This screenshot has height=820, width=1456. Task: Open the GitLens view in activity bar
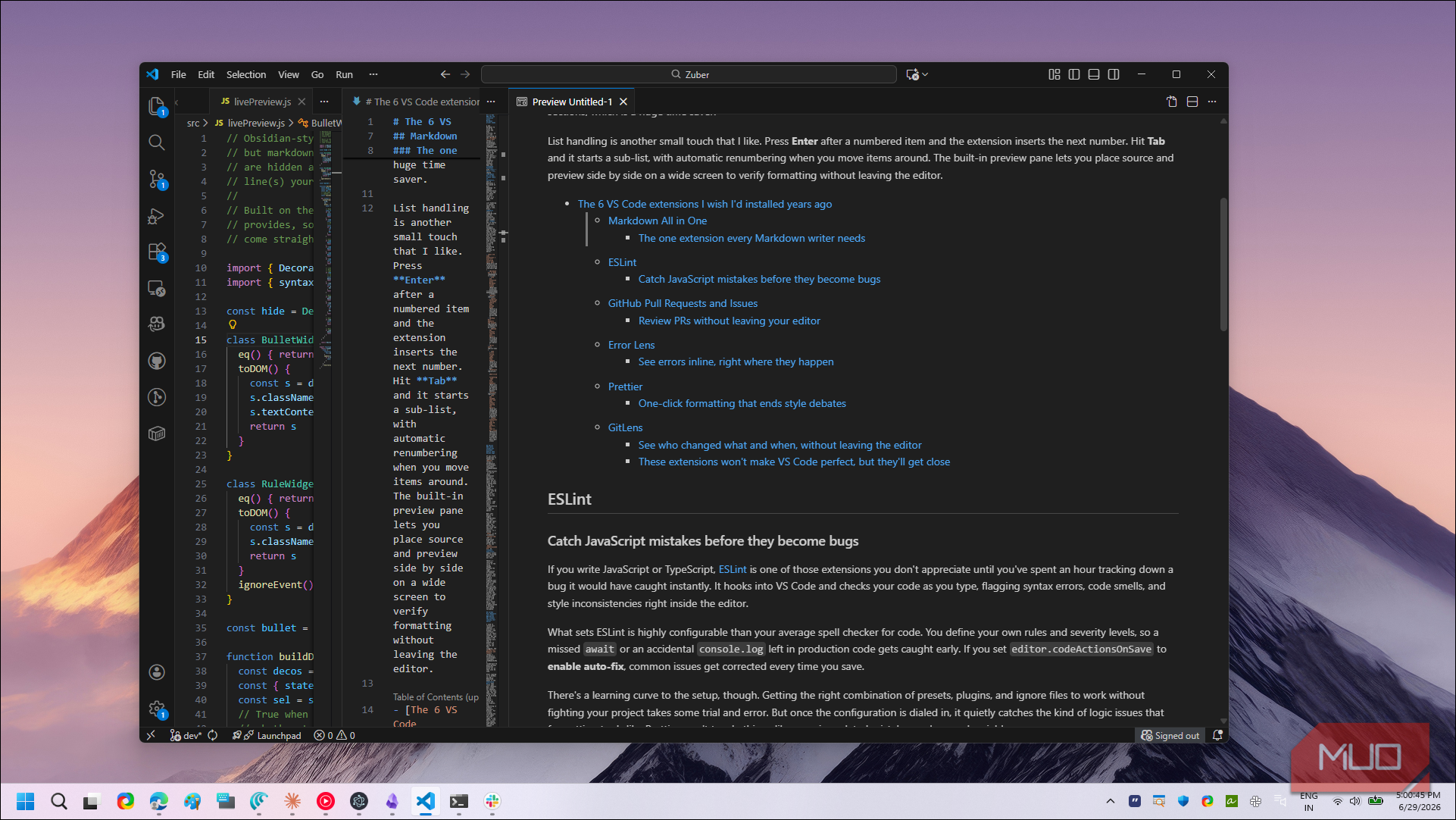coord(157,397)
